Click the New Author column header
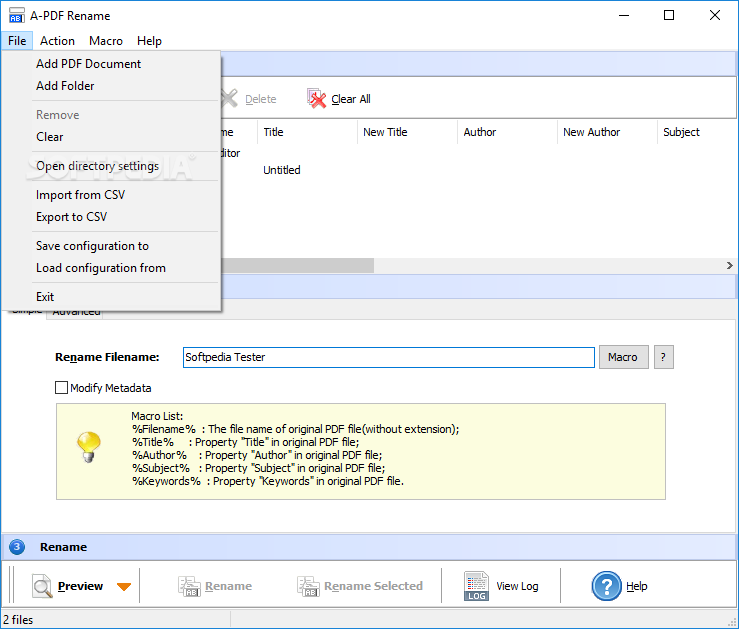 607,132
